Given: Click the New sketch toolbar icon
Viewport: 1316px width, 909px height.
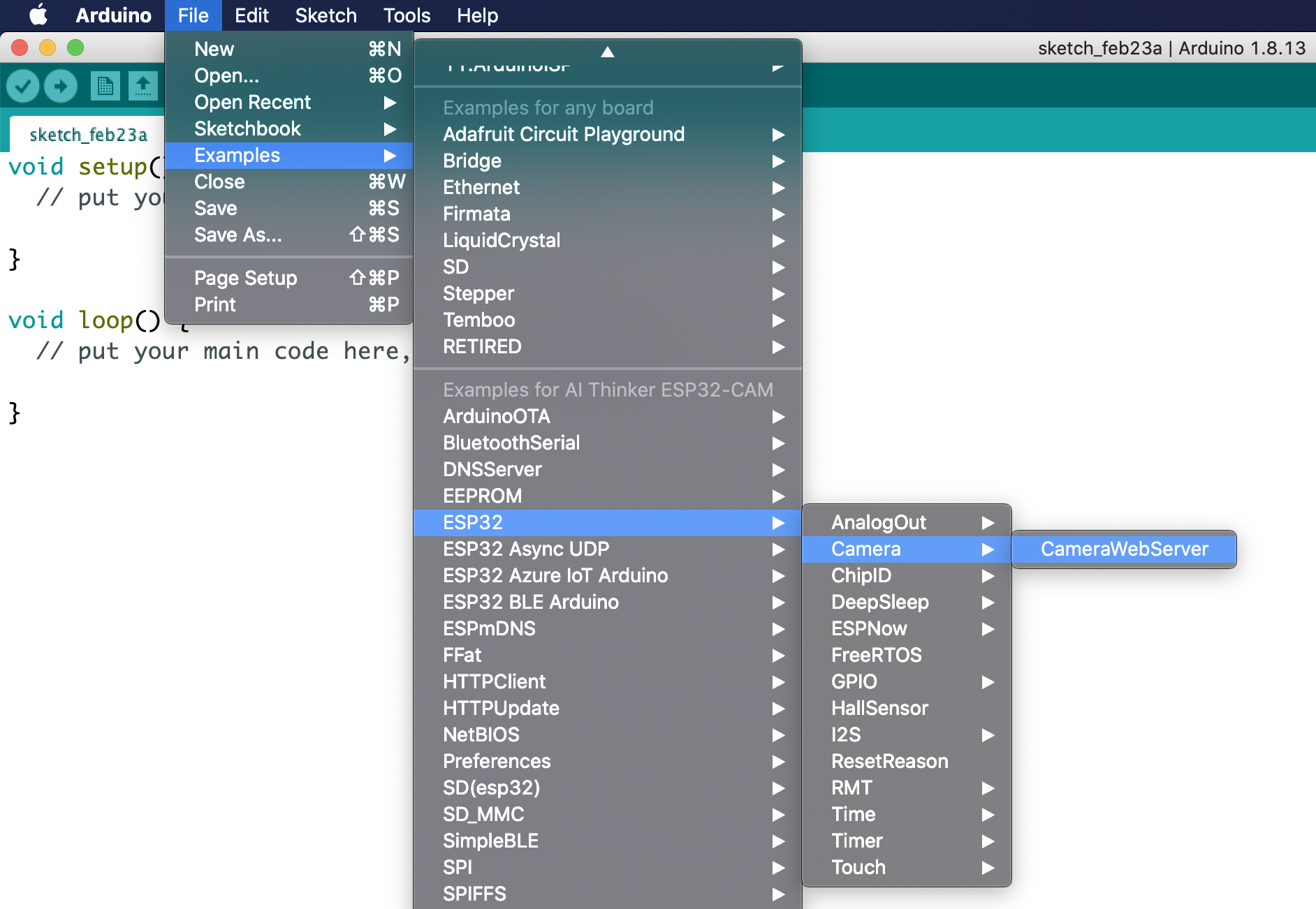Looking at the screenshot, I should (105, 86).
